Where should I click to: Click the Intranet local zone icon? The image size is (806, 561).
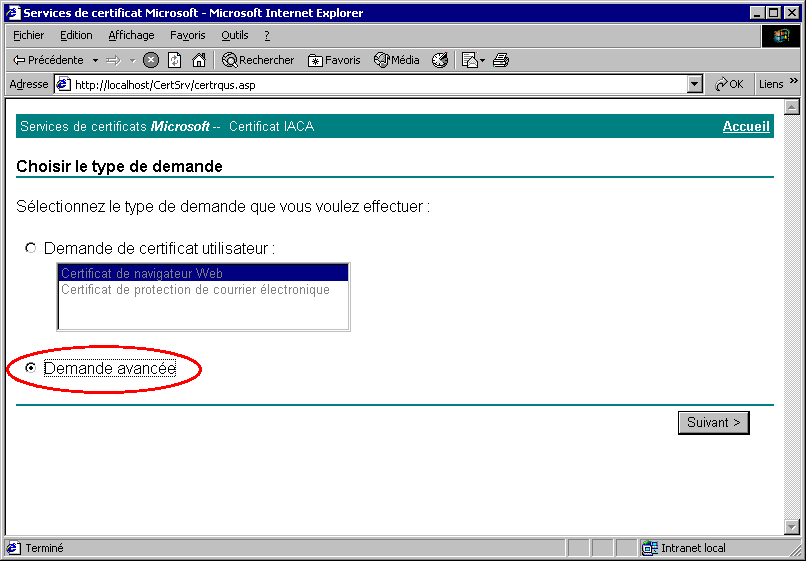(x=650, y=548)
